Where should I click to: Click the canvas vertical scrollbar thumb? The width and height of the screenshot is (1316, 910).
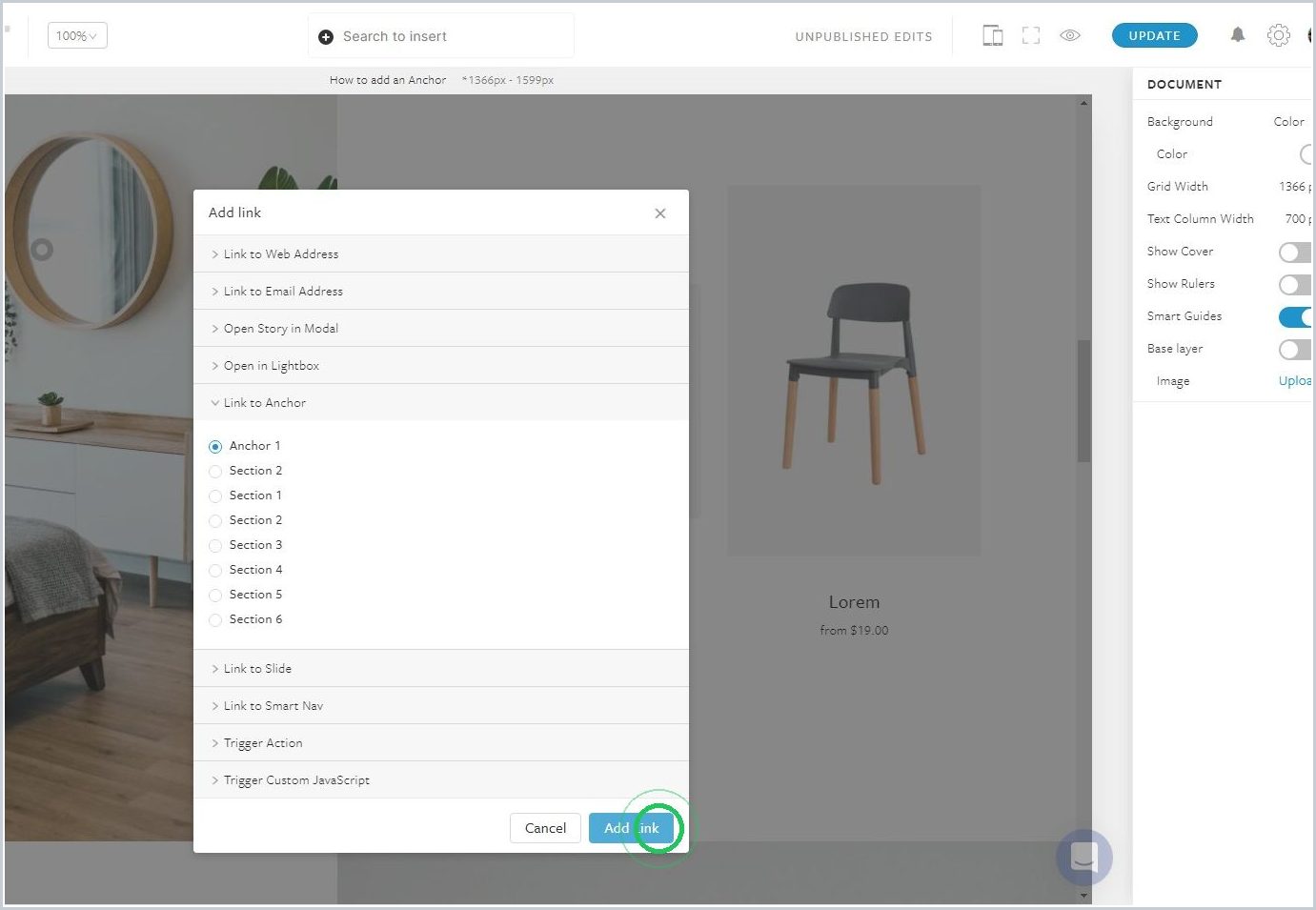tap(1083, 401)
